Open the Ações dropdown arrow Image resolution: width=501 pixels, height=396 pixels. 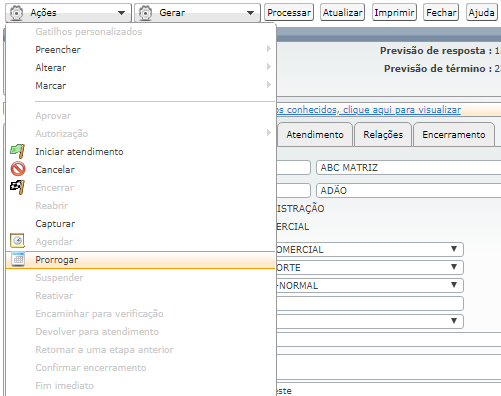122,13
